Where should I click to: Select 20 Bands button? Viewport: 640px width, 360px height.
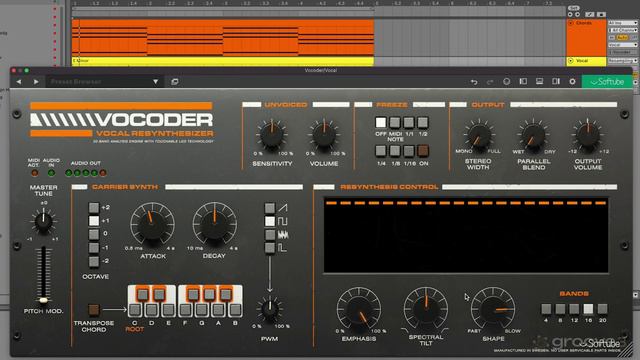pos(602,309)
